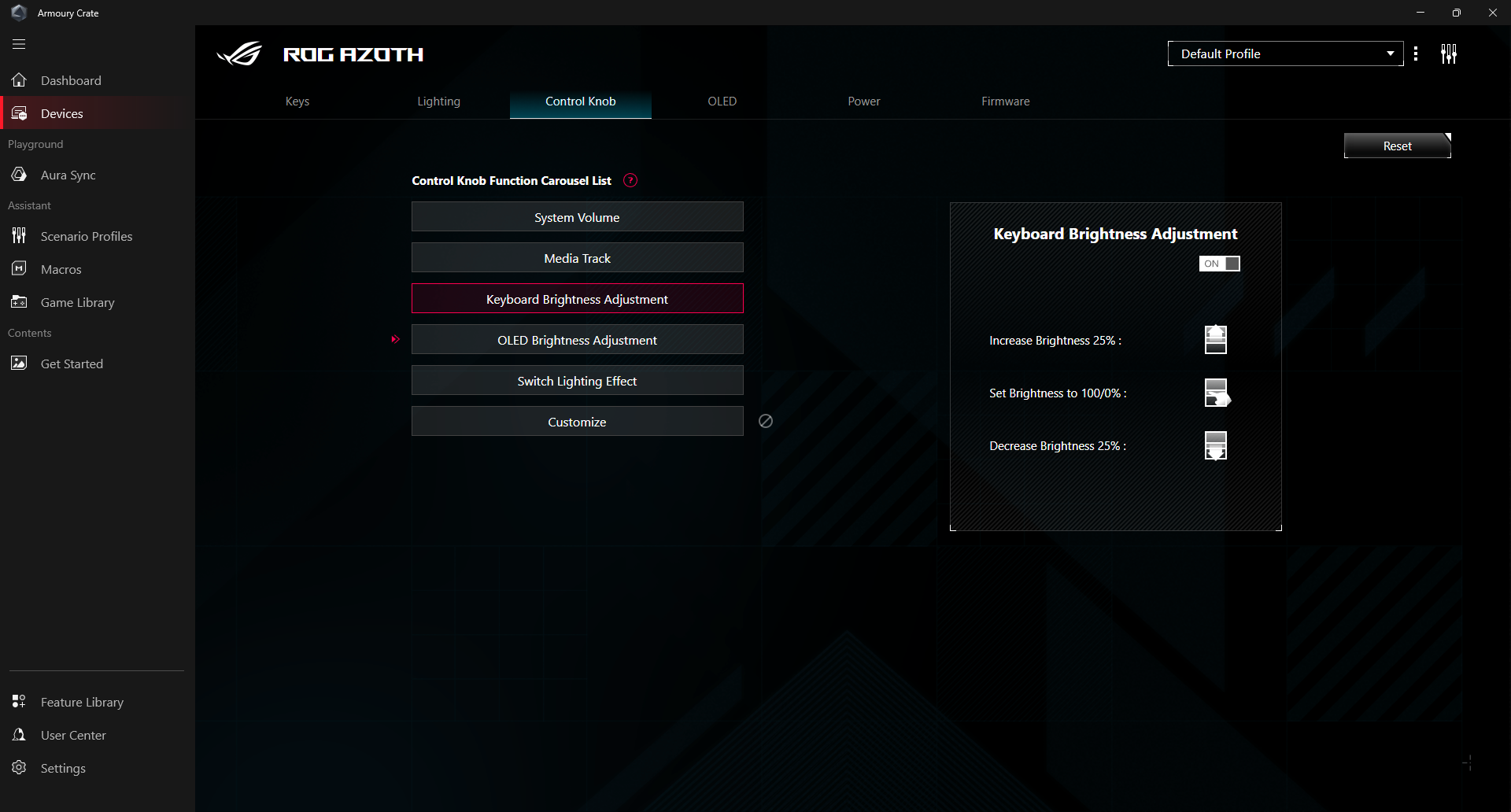Click the red arrow marker beside OLED Brightness

[x=395, y=339]
